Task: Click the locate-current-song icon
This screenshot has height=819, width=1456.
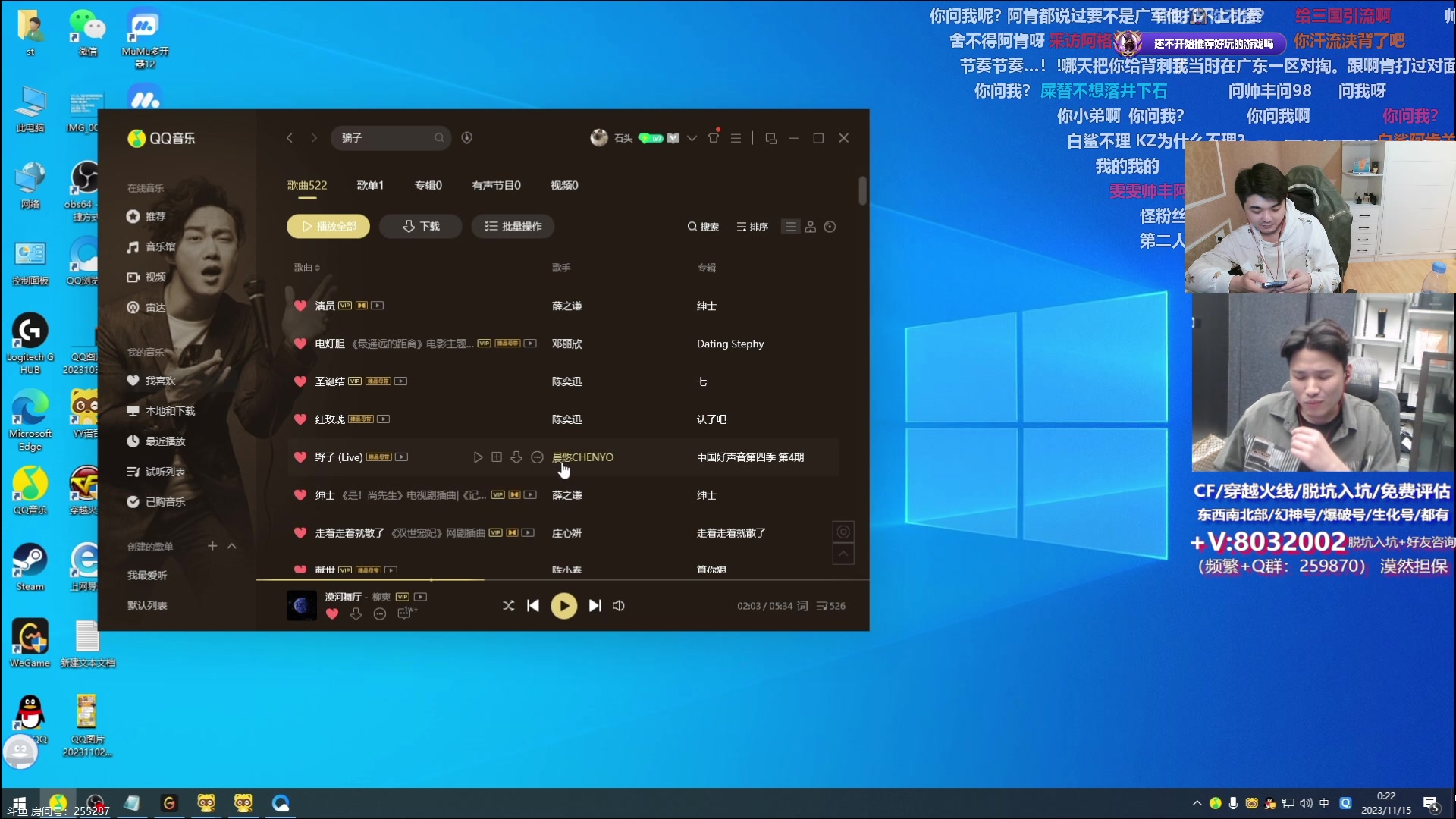Action: tap(843, 532)
